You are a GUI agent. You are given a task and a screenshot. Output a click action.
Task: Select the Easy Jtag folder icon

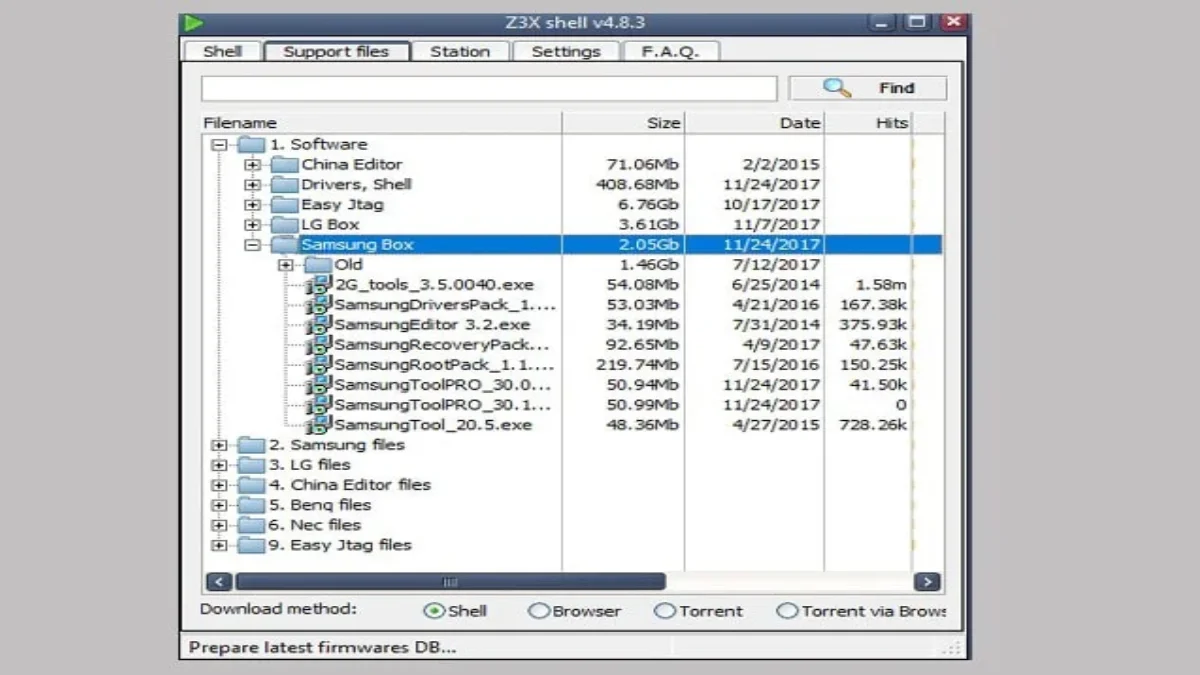284,205
